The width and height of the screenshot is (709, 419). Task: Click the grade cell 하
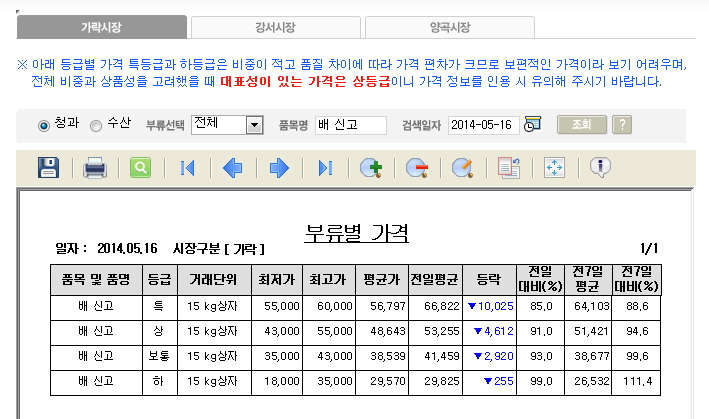(x=158, y=381)
